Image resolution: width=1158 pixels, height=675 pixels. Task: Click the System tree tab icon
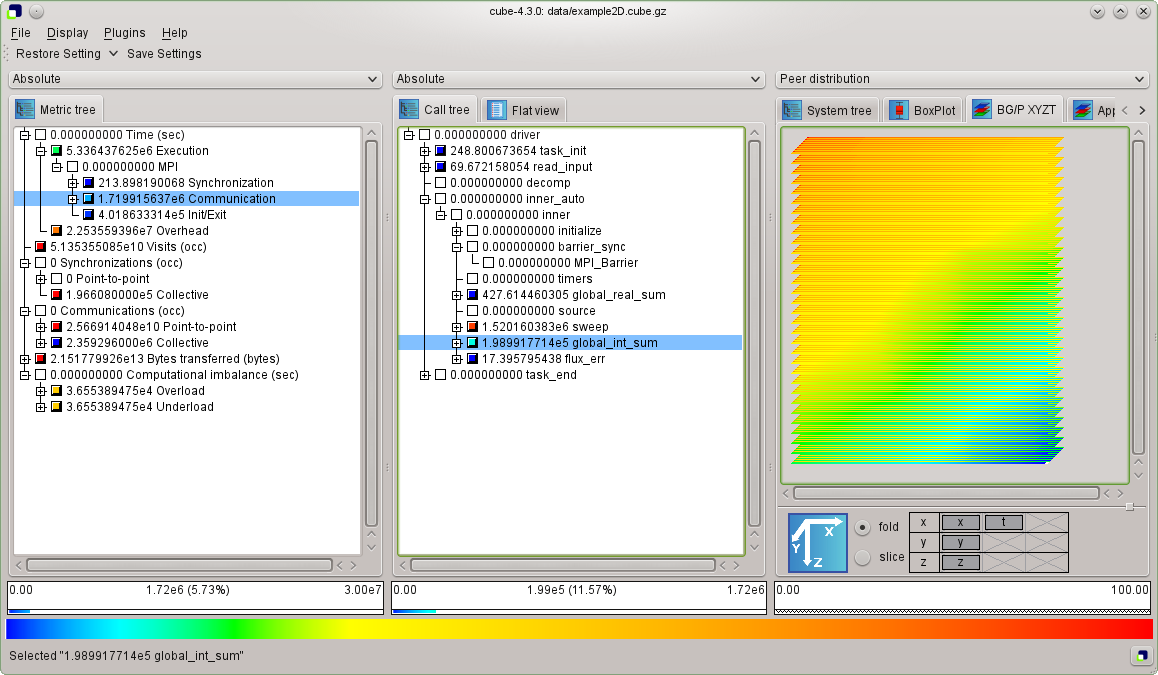792,110
